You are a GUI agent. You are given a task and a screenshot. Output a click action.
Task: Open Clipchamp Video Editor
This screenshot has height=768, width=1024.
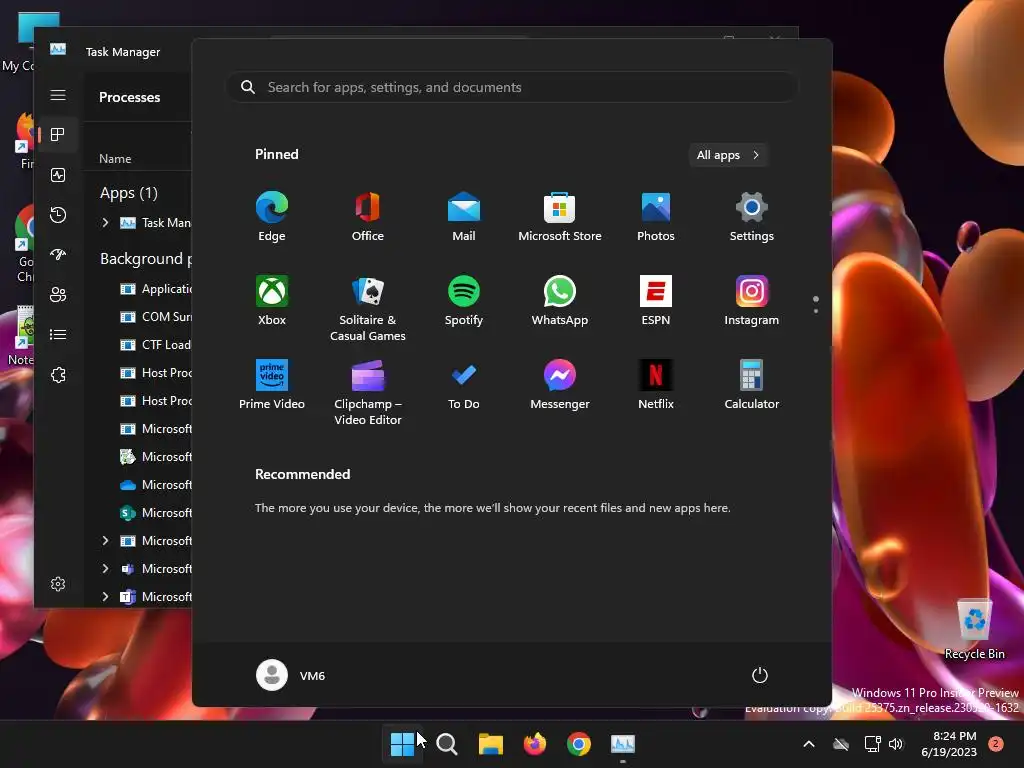pos(368,392)
